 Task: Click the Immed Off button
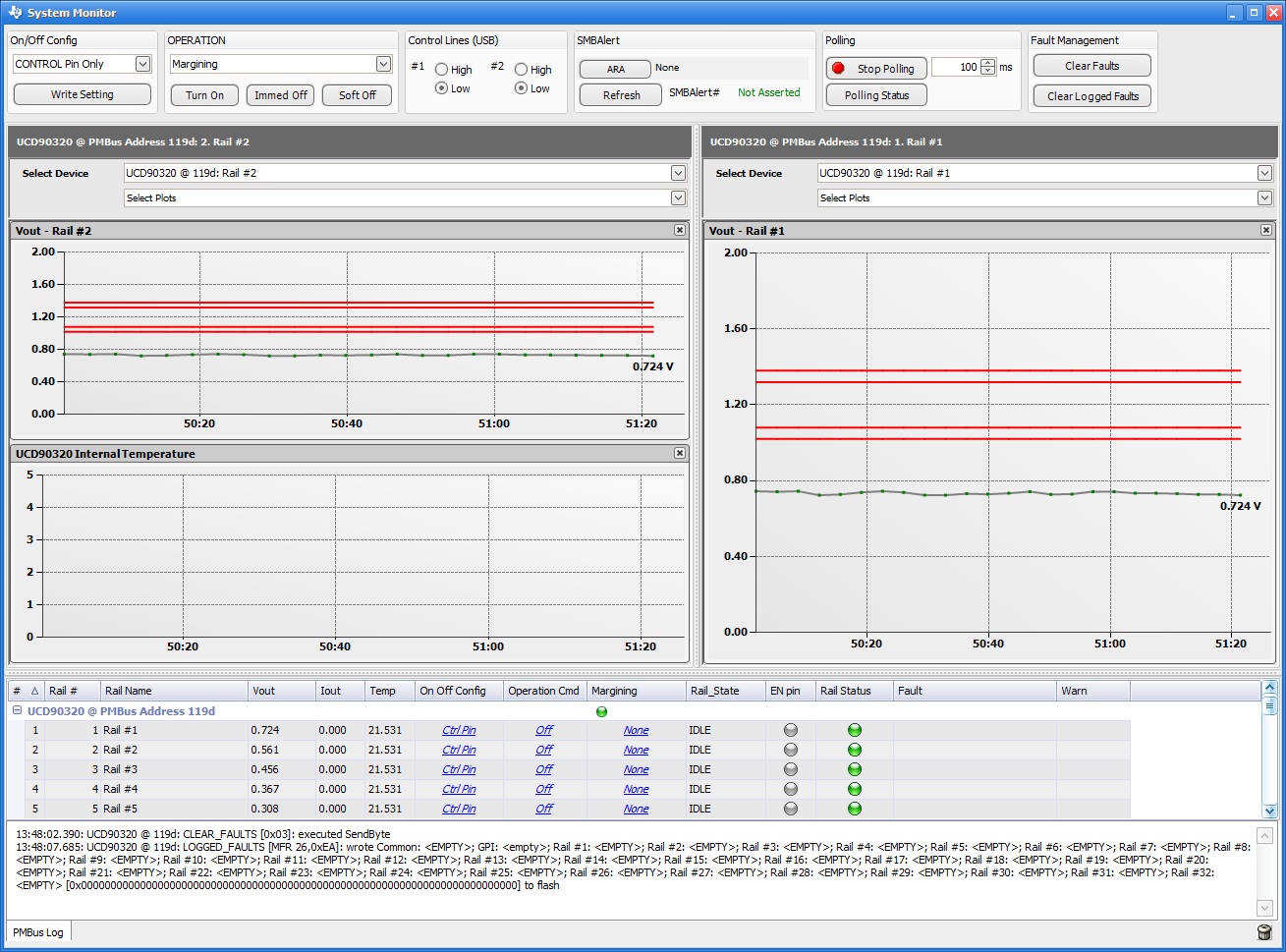tap(281, 95)
